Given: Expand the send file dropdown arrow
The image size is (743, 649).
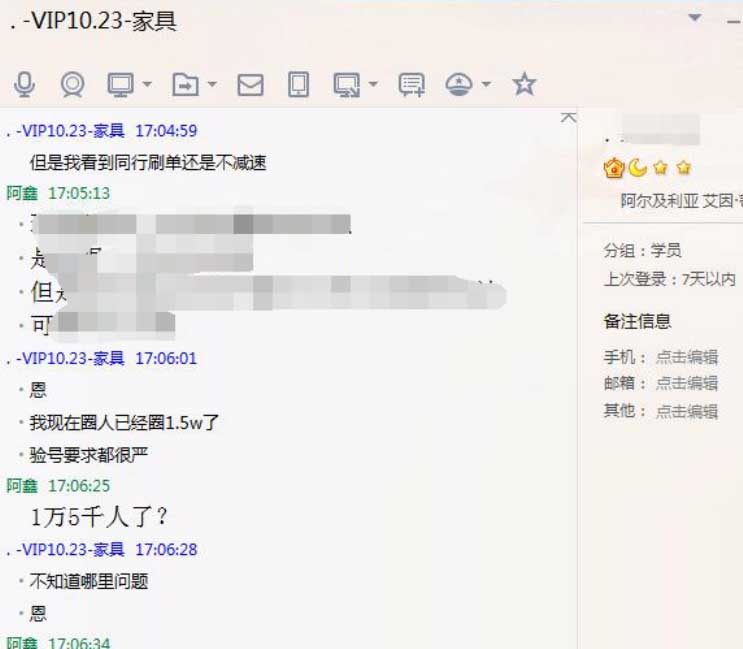Looking at the screenshot, I should [x=212, y=84].
